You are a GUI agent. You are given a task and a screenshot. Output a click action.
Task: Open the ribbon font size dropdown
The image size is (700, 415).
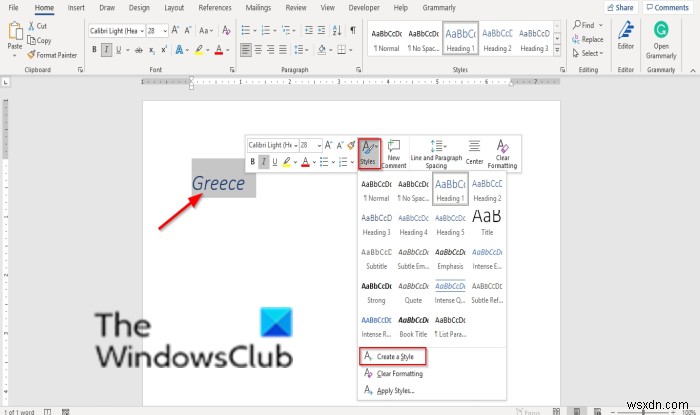pos(165,31)
